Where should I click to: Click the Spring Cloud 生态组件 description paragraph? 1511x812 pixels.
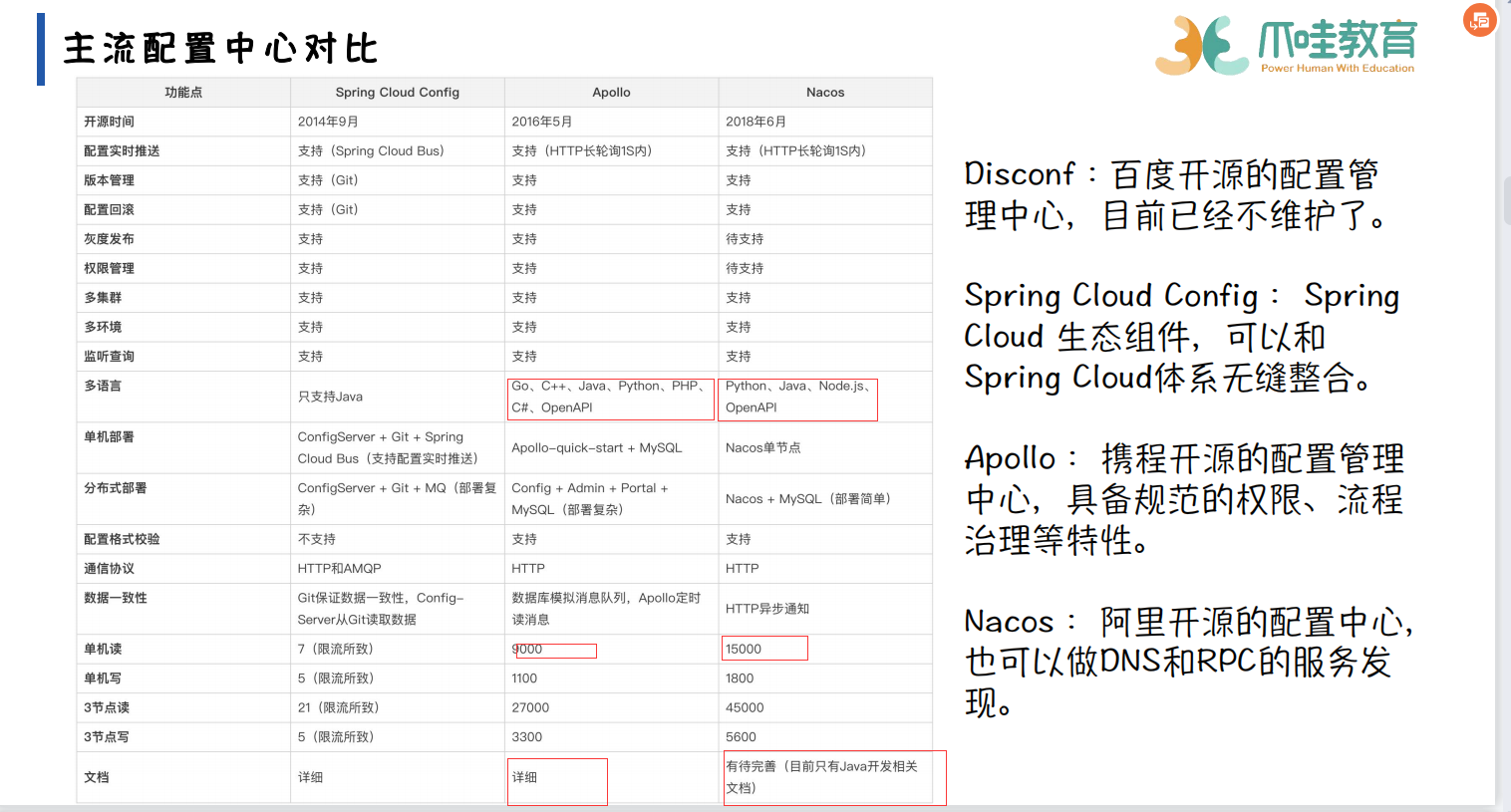pyautogui.click(x=1182, y=337)
